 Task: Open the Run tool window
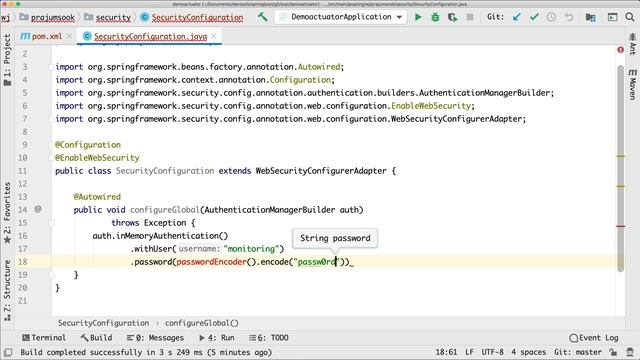[217, 338]
